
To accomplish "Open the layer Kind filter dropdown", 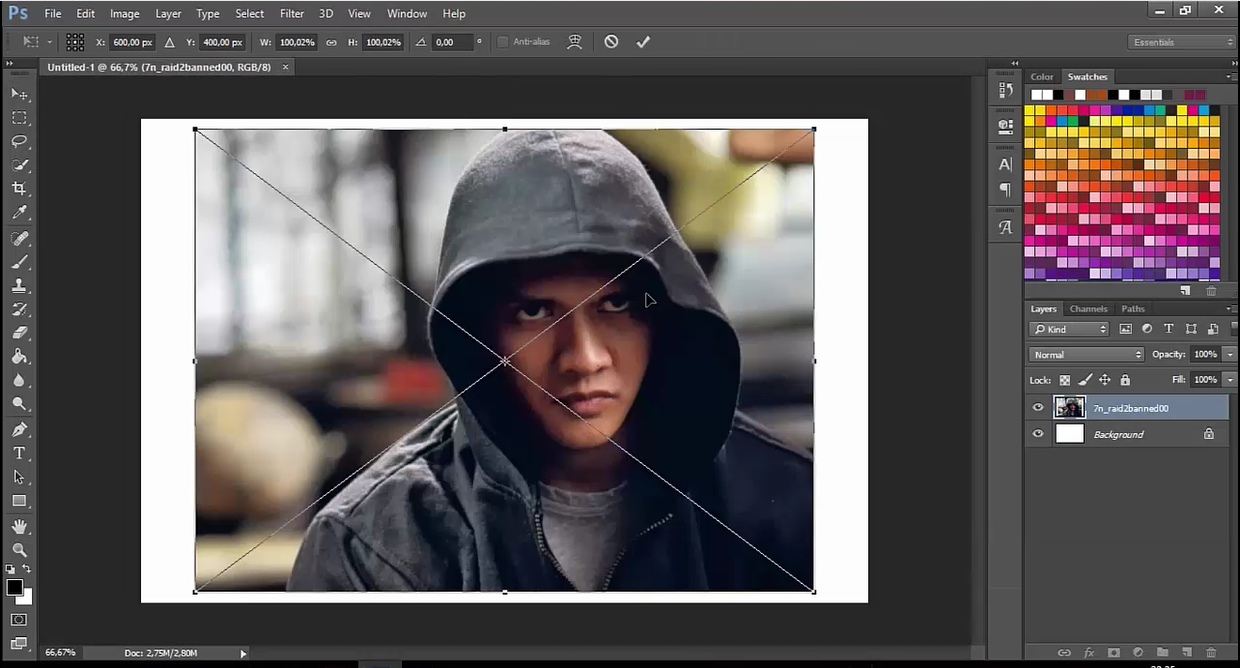I will [1070, 329].
